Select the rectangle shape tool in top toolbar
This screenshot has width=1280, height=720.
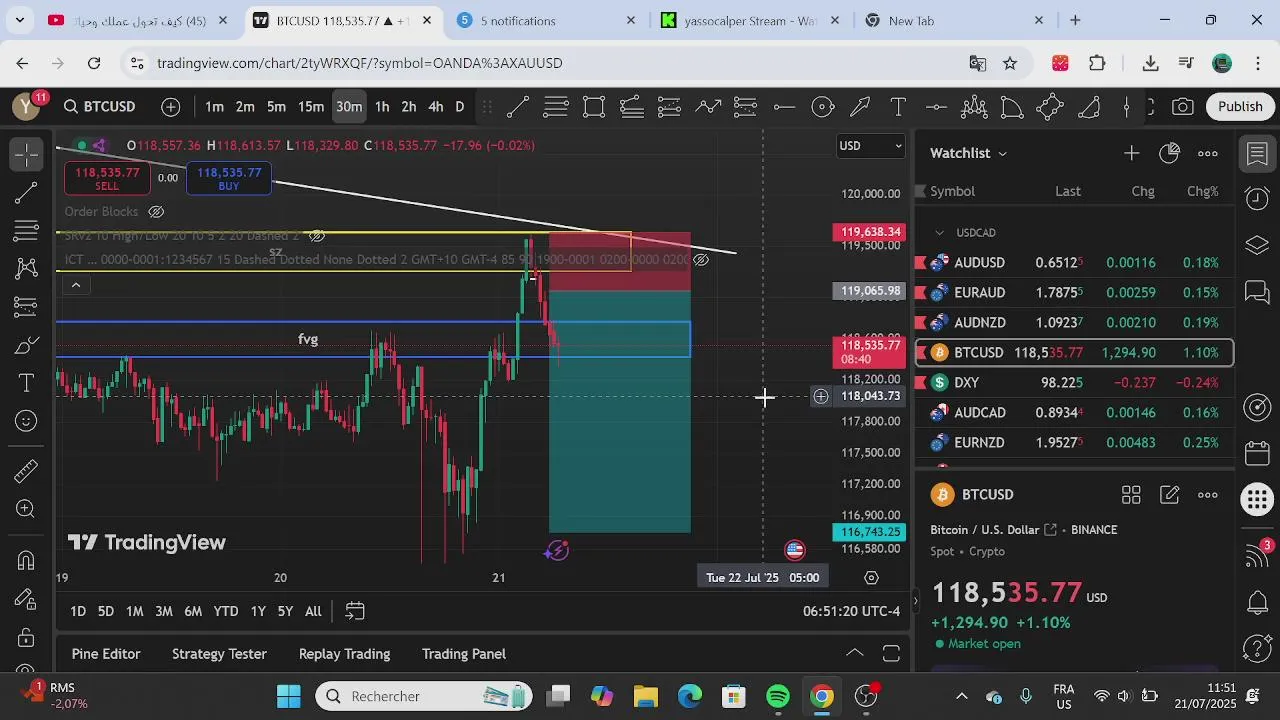pyautogui.click(x=594, y=107)
